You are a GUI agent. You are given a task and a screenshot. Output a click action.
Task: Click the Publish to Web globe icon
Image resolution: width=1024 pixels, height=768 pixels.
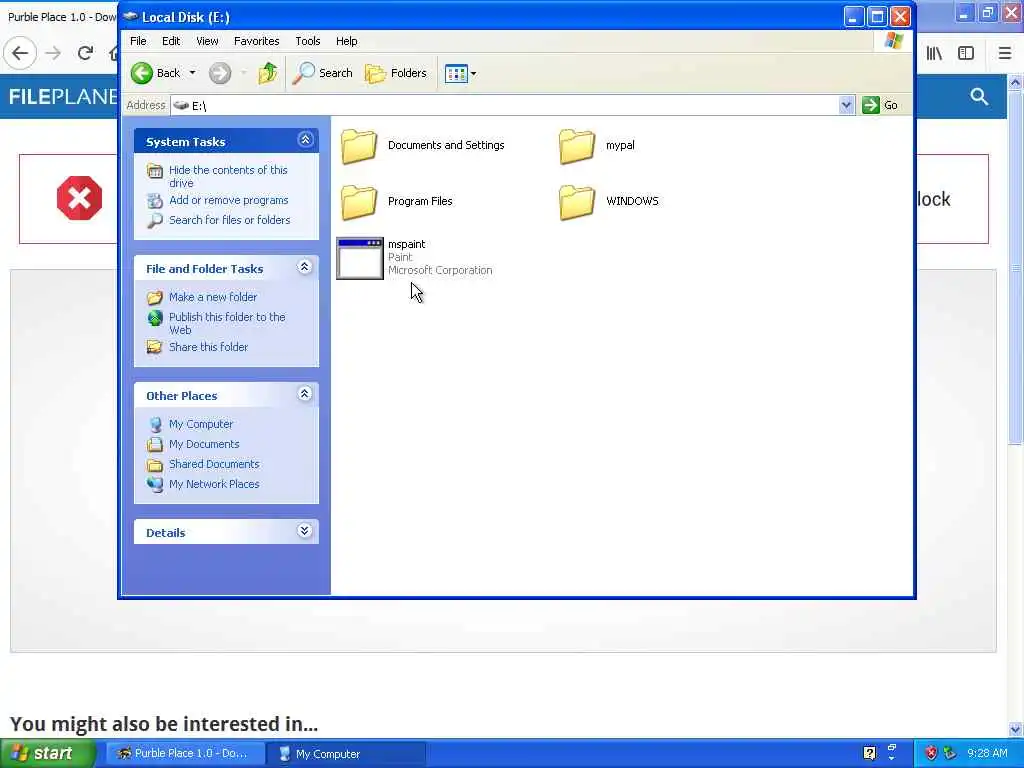(x=155, y=318)
